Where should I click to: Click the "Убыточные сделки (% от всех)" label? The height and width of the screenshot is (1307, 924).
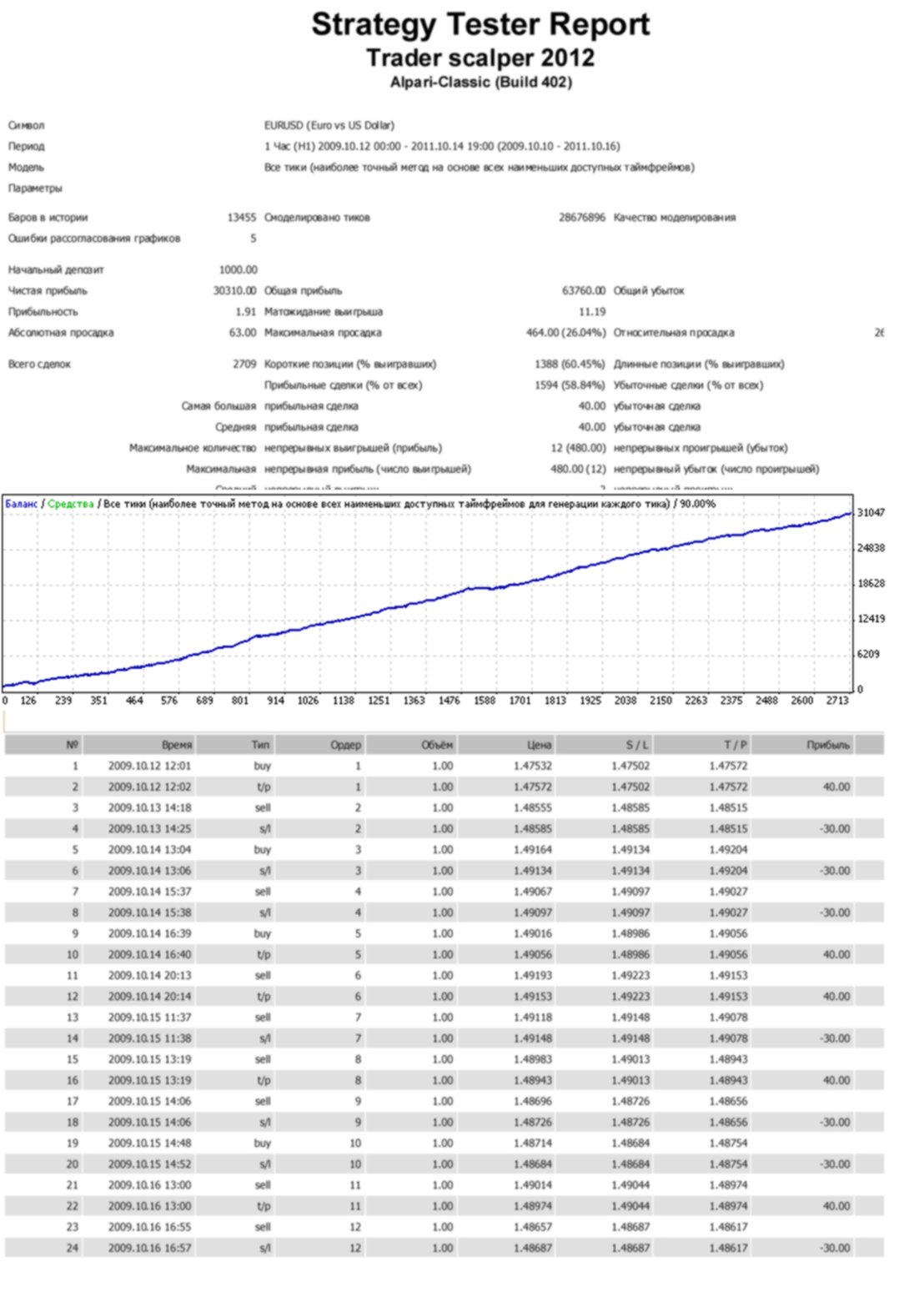(688, 385)
